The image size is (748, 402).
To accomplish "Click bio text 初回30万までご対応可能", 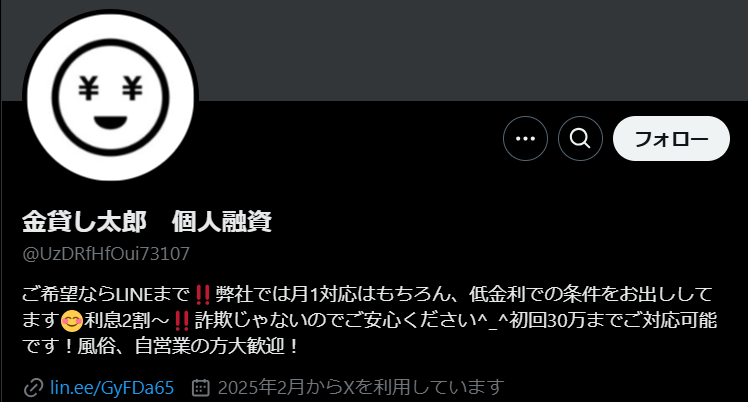I will point(613,320).
